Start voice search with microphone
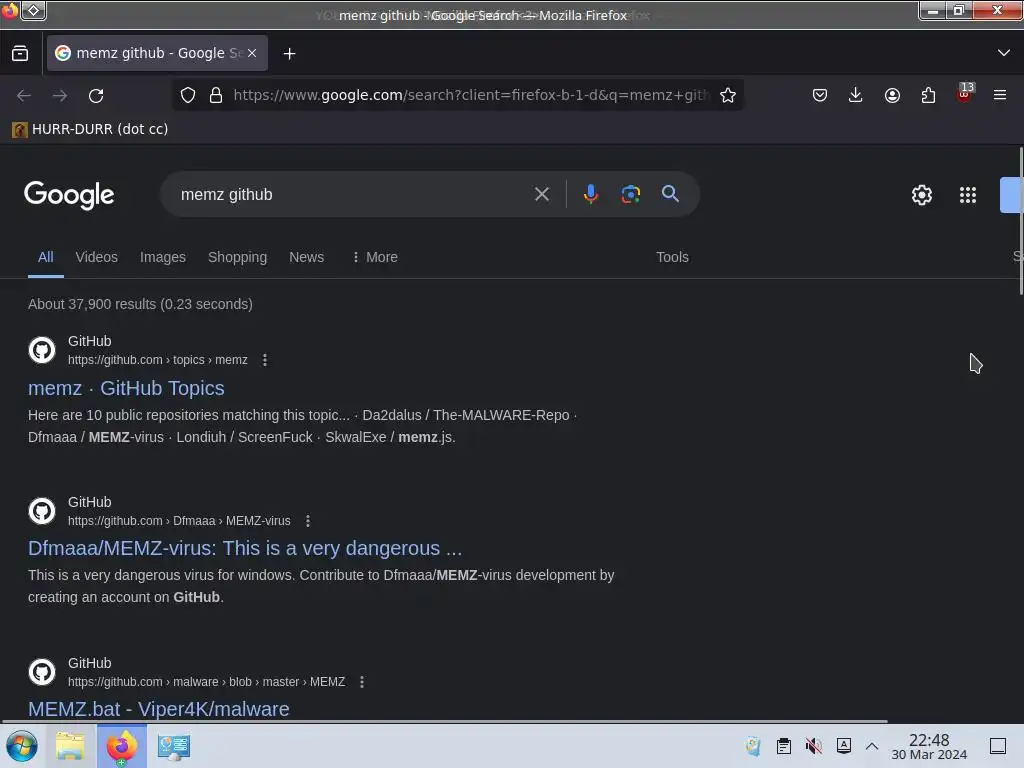Screen dimensions: 1024x768 tap(591, 194)
